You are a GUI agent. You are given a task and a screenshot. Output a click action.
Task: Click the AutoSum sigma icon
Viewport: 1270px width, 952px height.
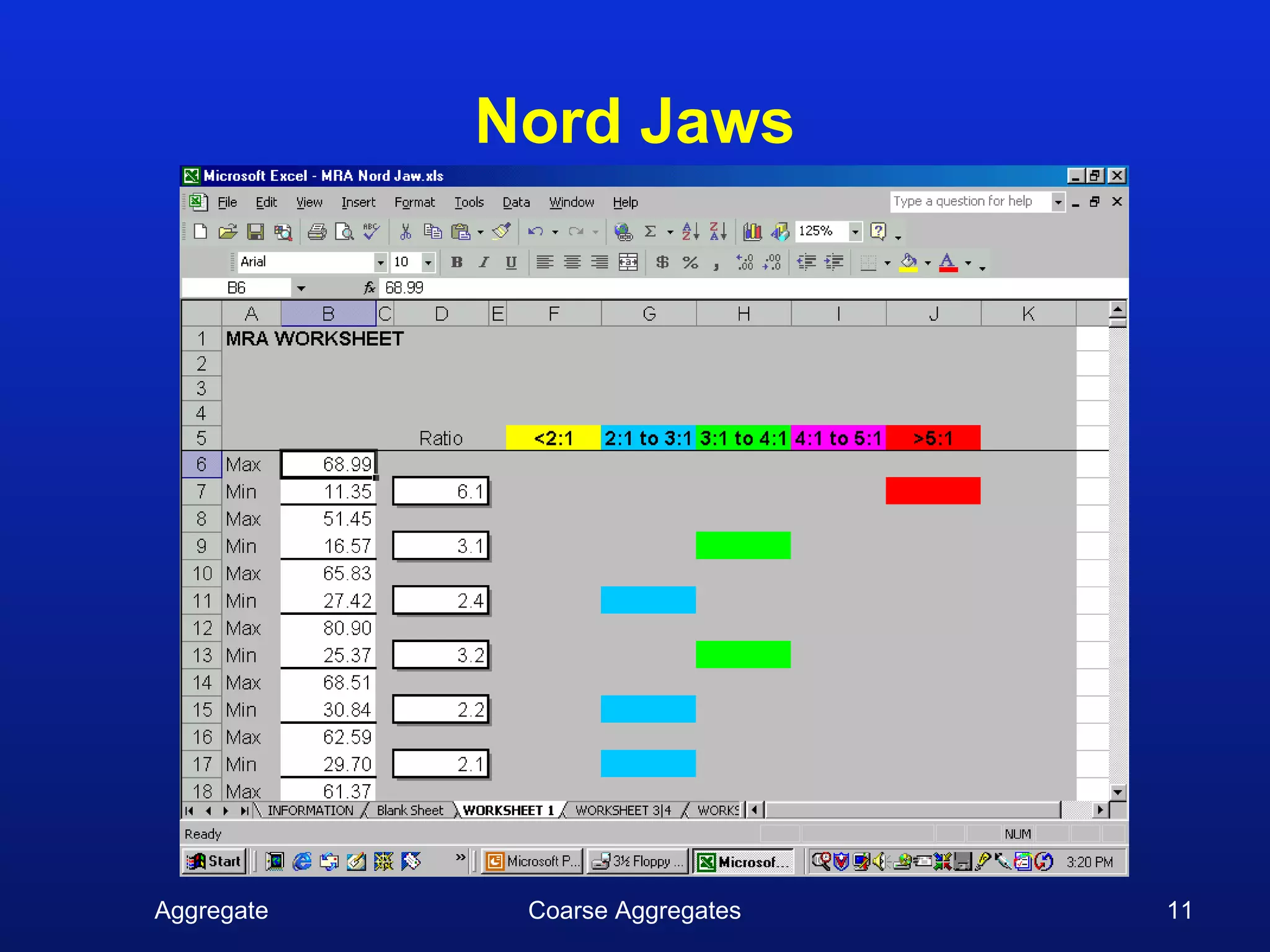coord(651,232)
